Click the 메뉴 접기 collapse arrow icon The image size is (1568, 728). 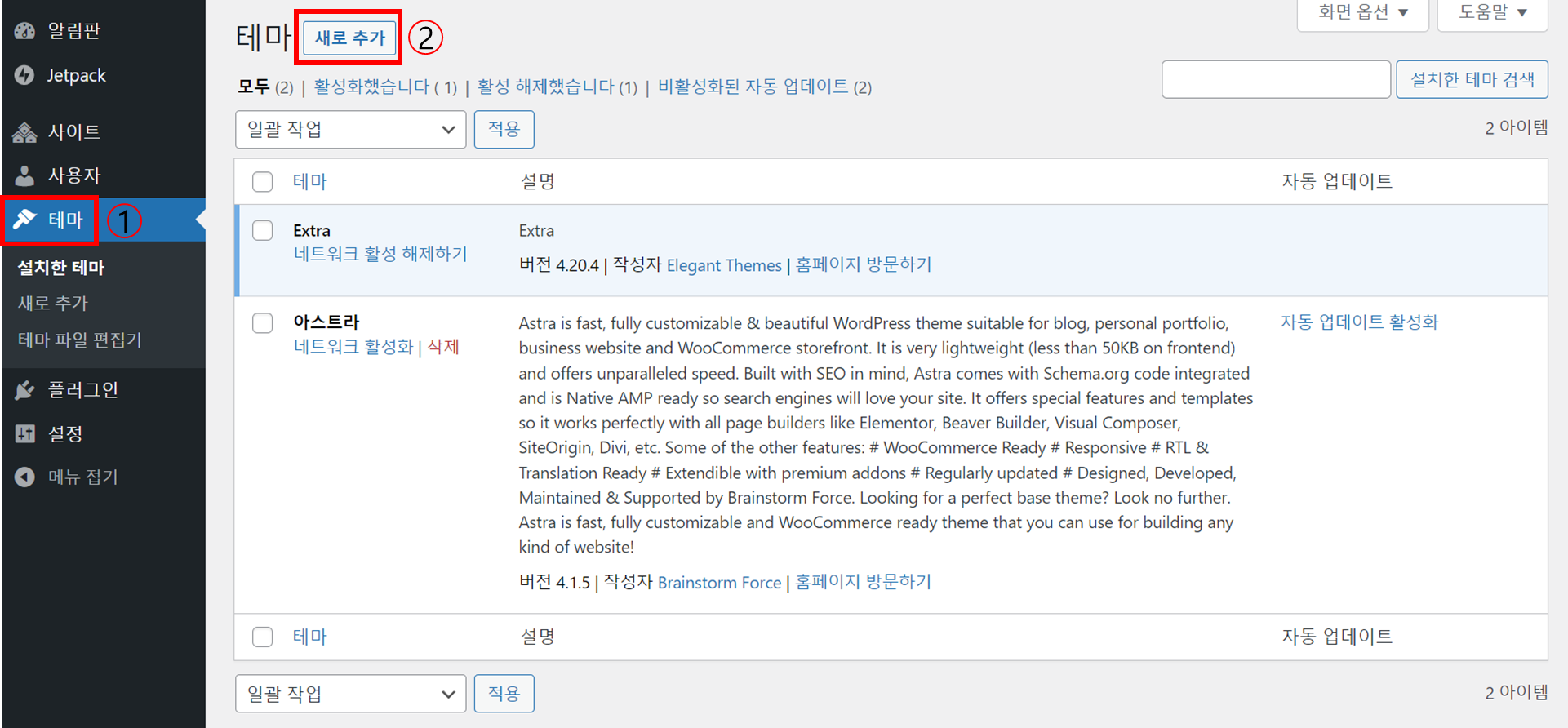[24, 477]
